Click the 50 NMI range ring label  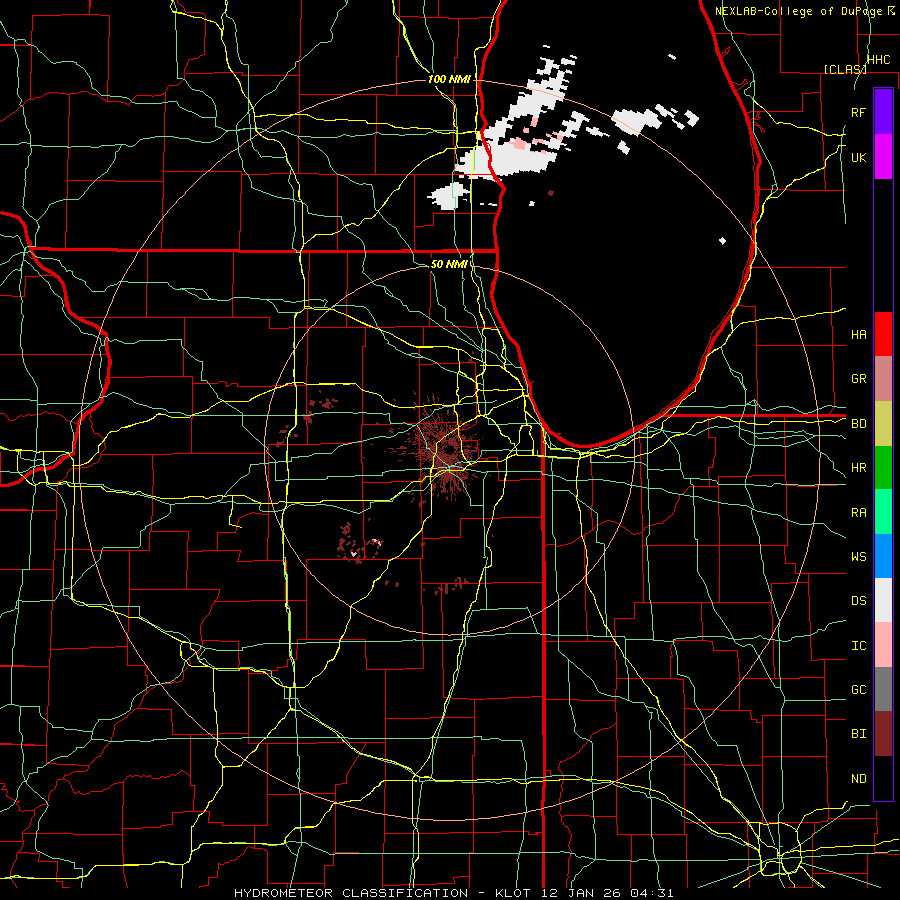coord(449,264)
